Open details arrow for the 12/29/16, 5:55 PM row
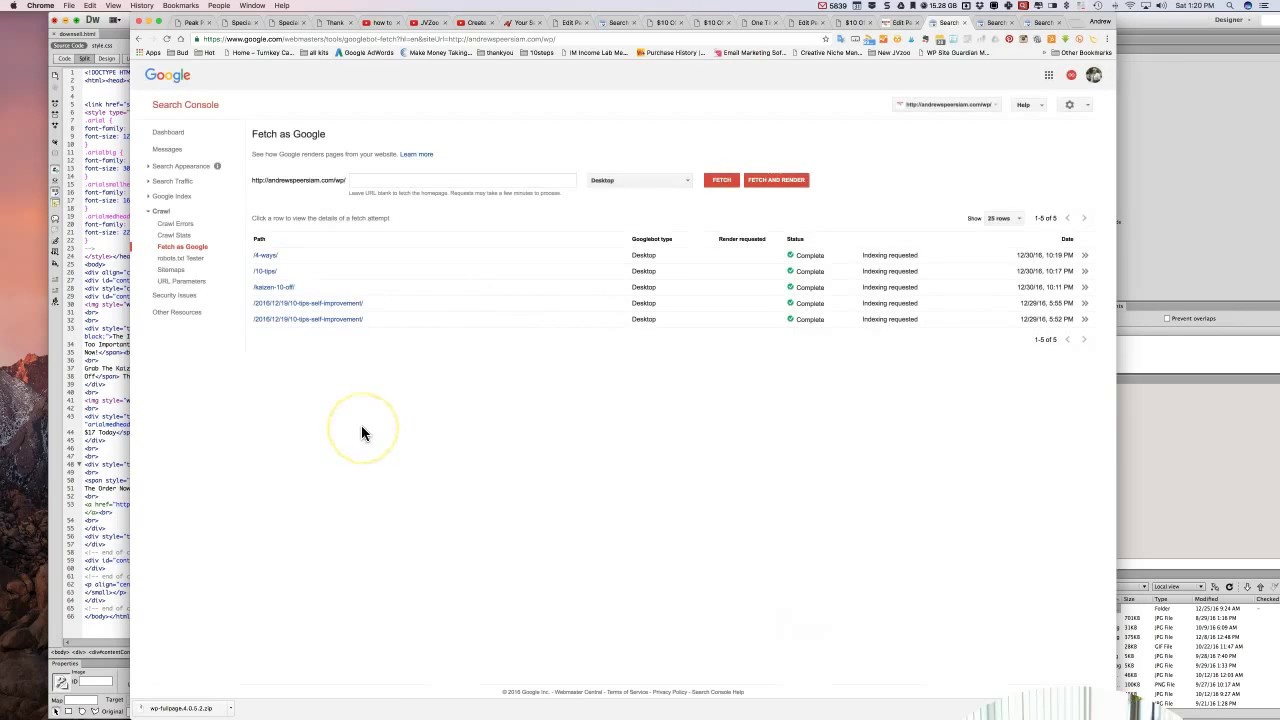Image resolution: width=1280 pixels, height=720 pixels. tap(1085, 303)
